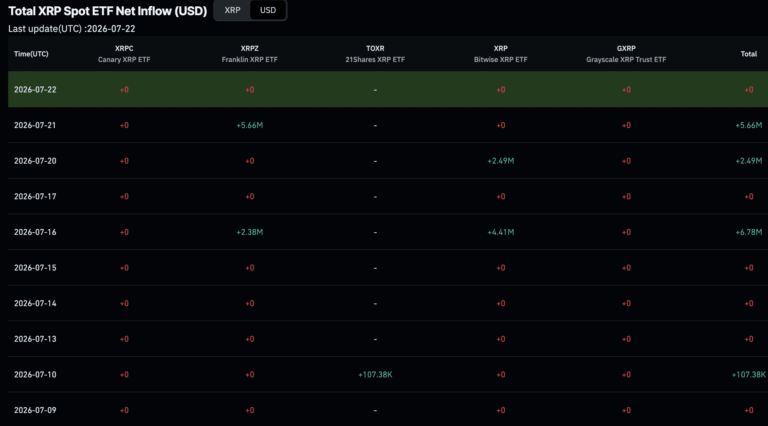
Task: Click the Total XRP Spot ETF Net Inflow title
Action: pos(108,11)
